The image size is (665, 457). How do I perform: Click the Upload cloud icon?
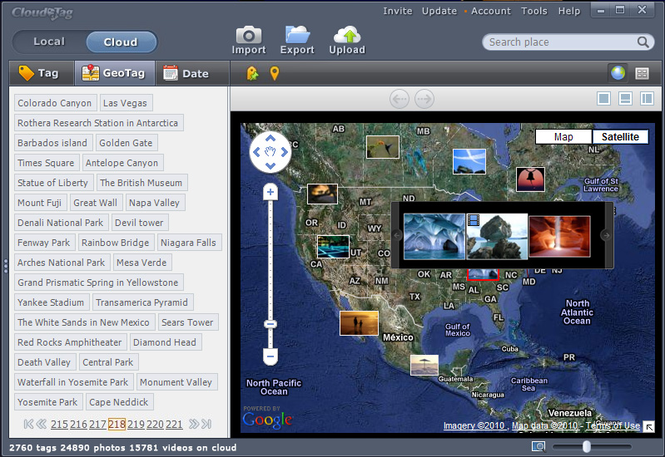click(347, 35)
